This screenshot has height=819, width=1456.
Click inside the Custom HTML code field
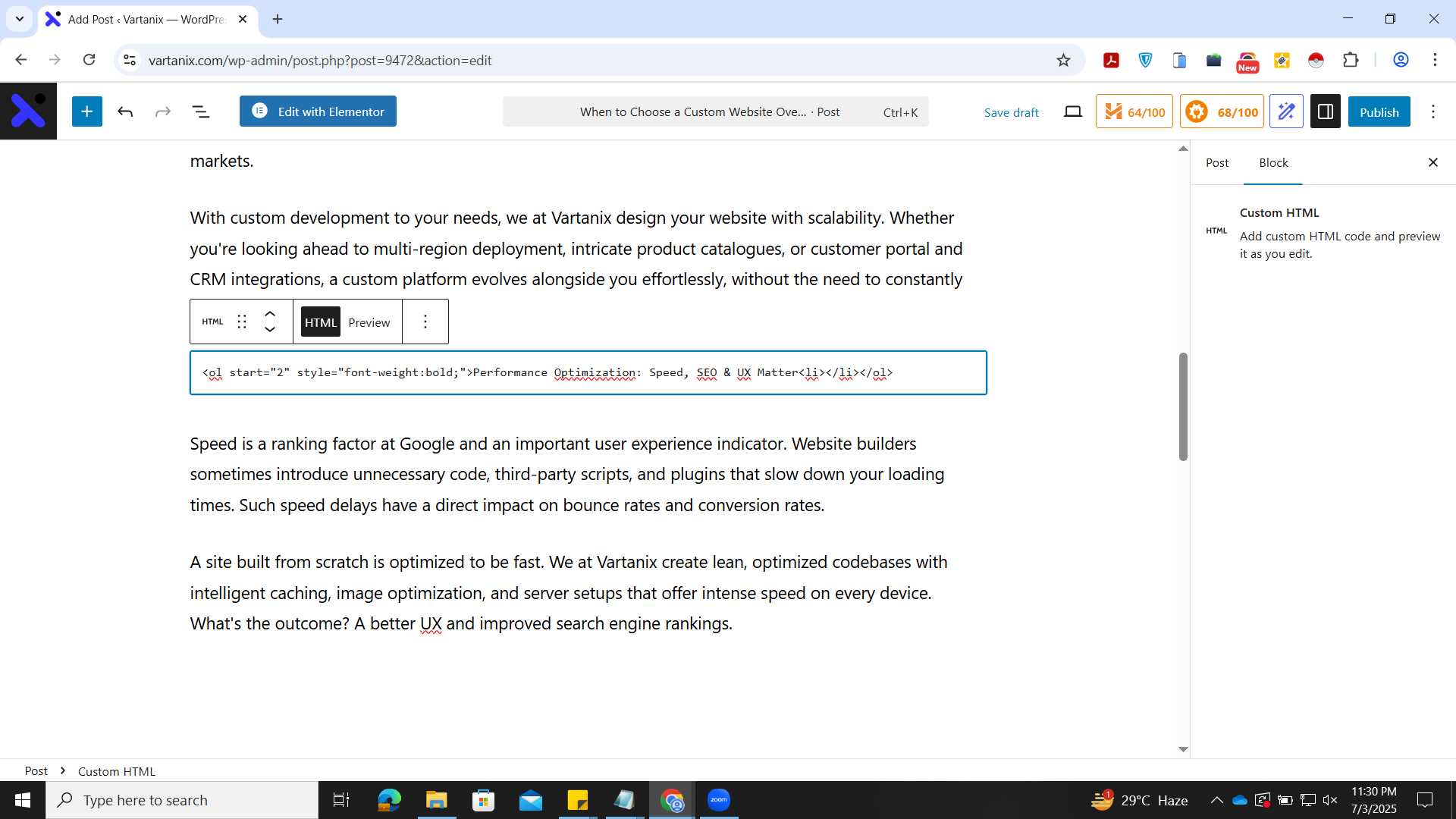(588, 372)
